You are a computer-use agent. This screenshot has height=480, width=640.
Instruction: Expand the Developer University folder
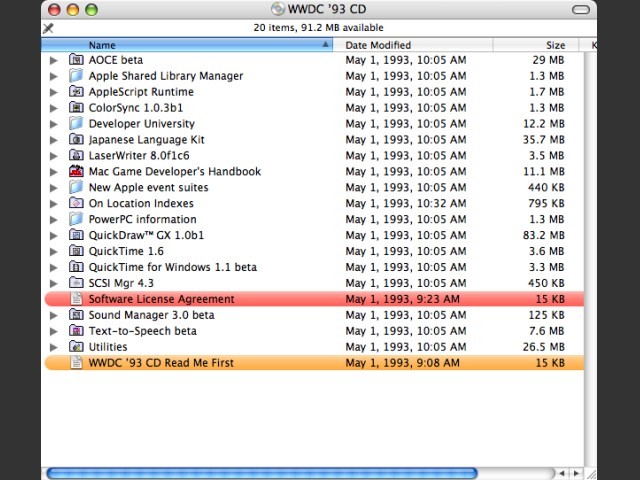(53, 124)
